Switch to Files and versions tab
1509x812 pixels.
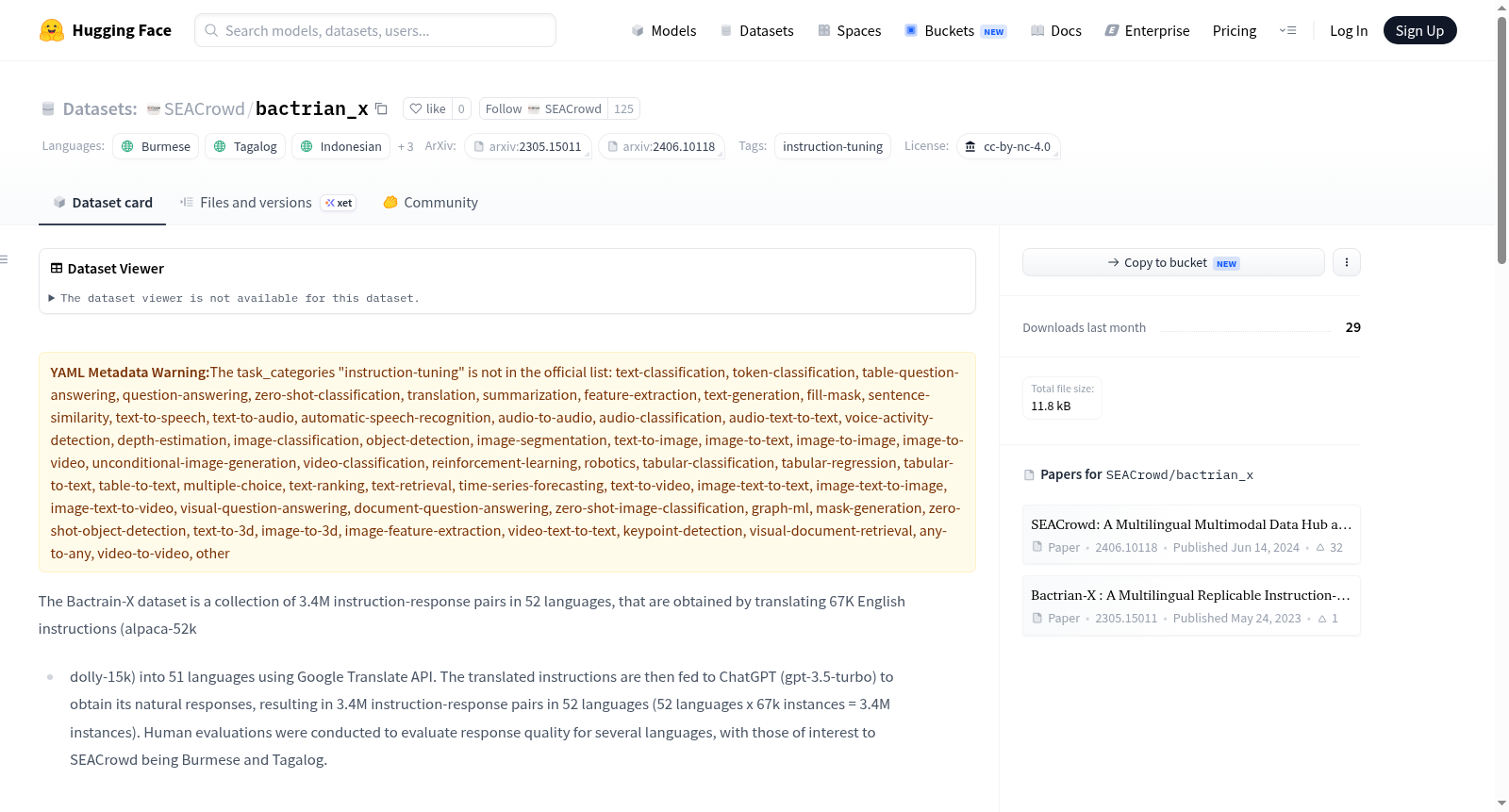[268, 202]
